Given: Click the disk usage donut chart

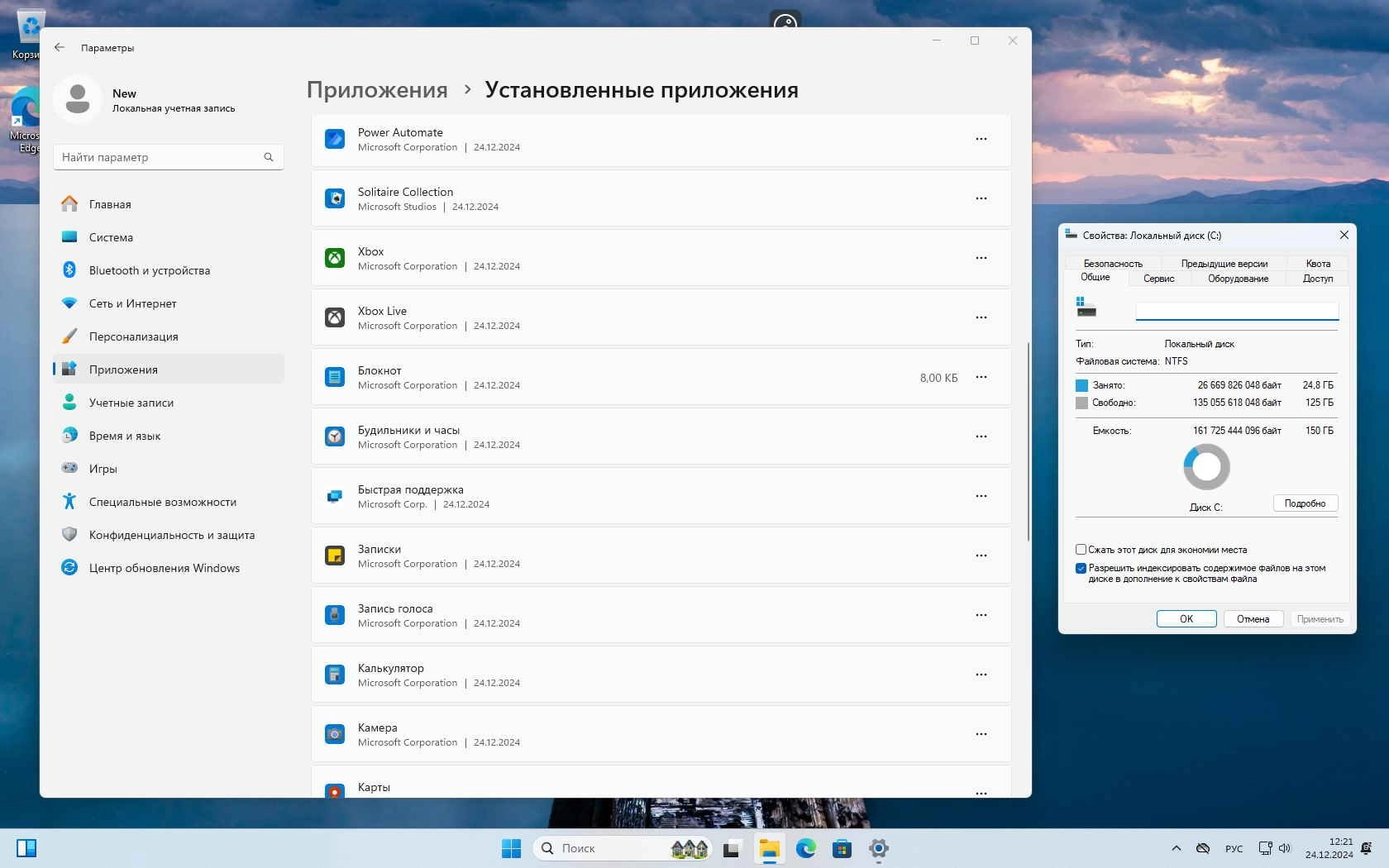Looking at the screenshot, I should point(1207,467).
